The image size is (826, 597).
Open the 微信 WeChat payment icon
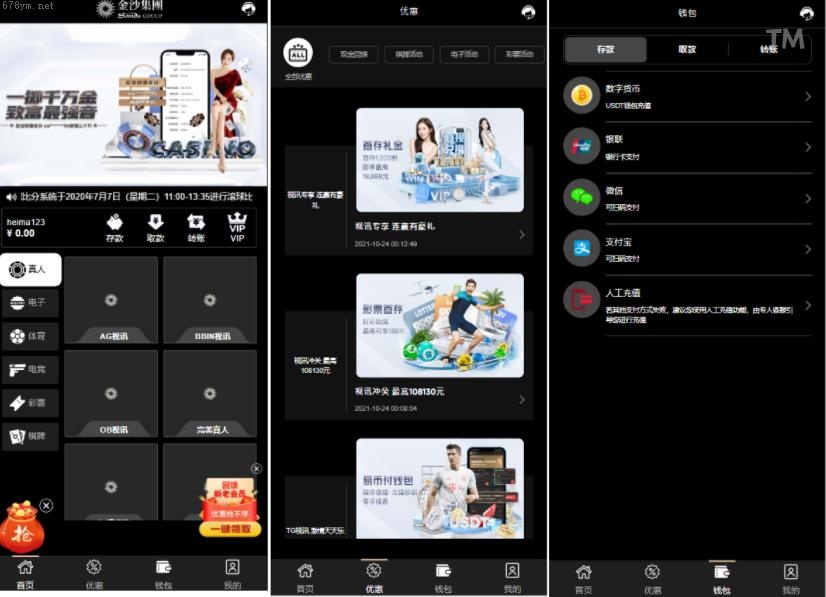coord(581,197)
